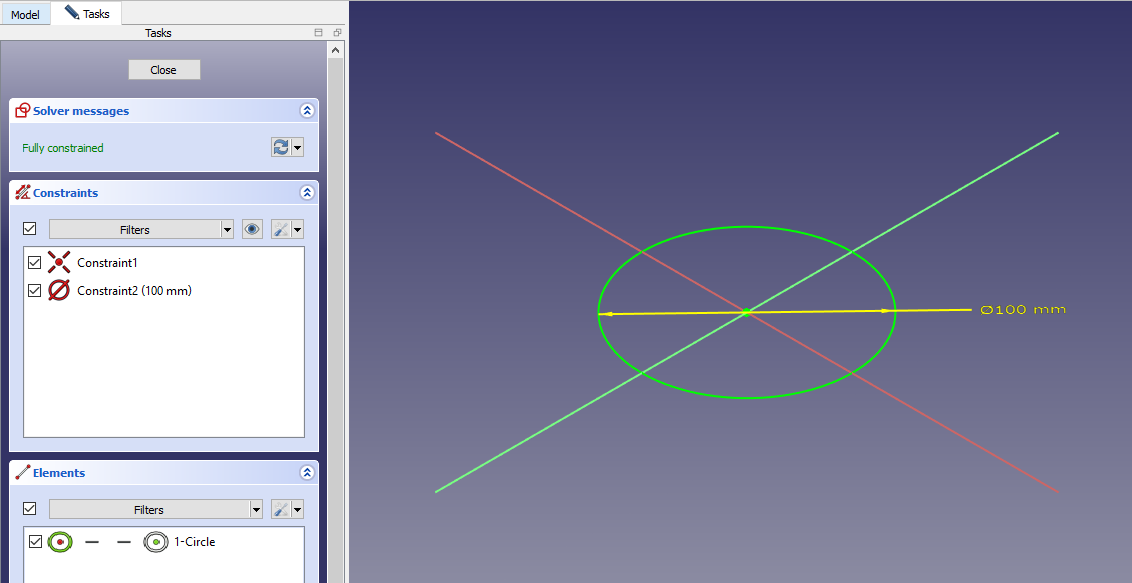Click the coincident icon beside Constraint1
1132x583 pixels.
point(59,263)
